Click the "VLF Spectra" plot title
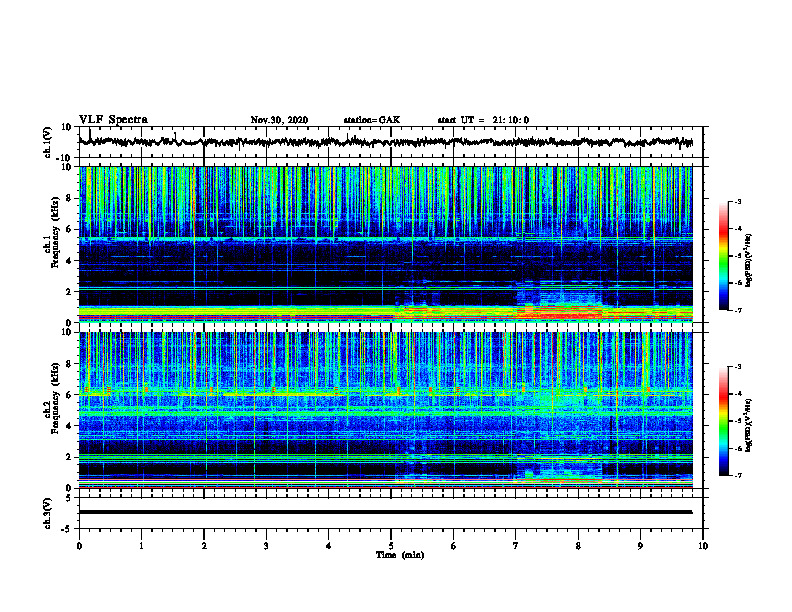 coord(113,120)
